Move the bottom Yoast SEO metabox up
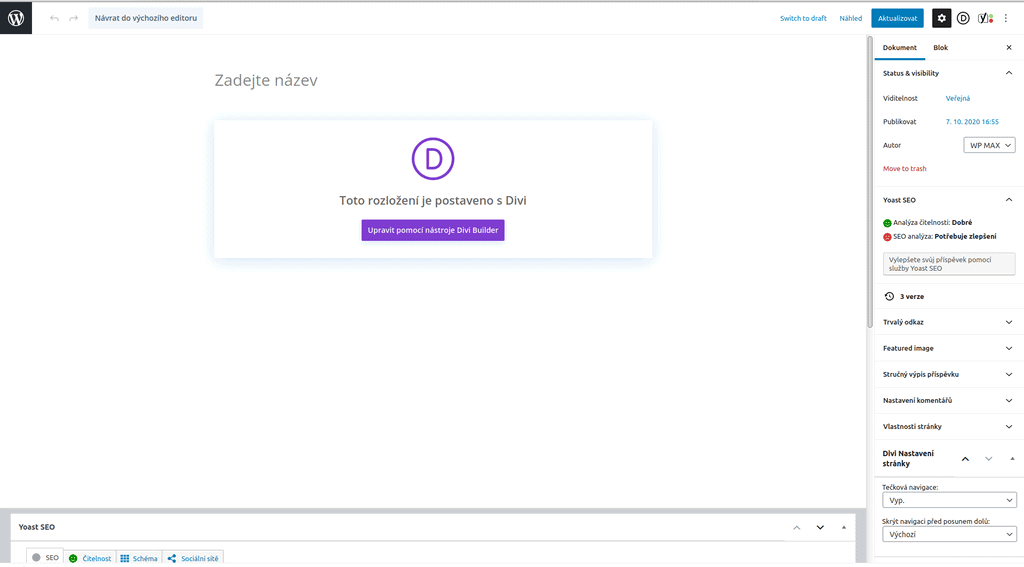 pos(797,528)
